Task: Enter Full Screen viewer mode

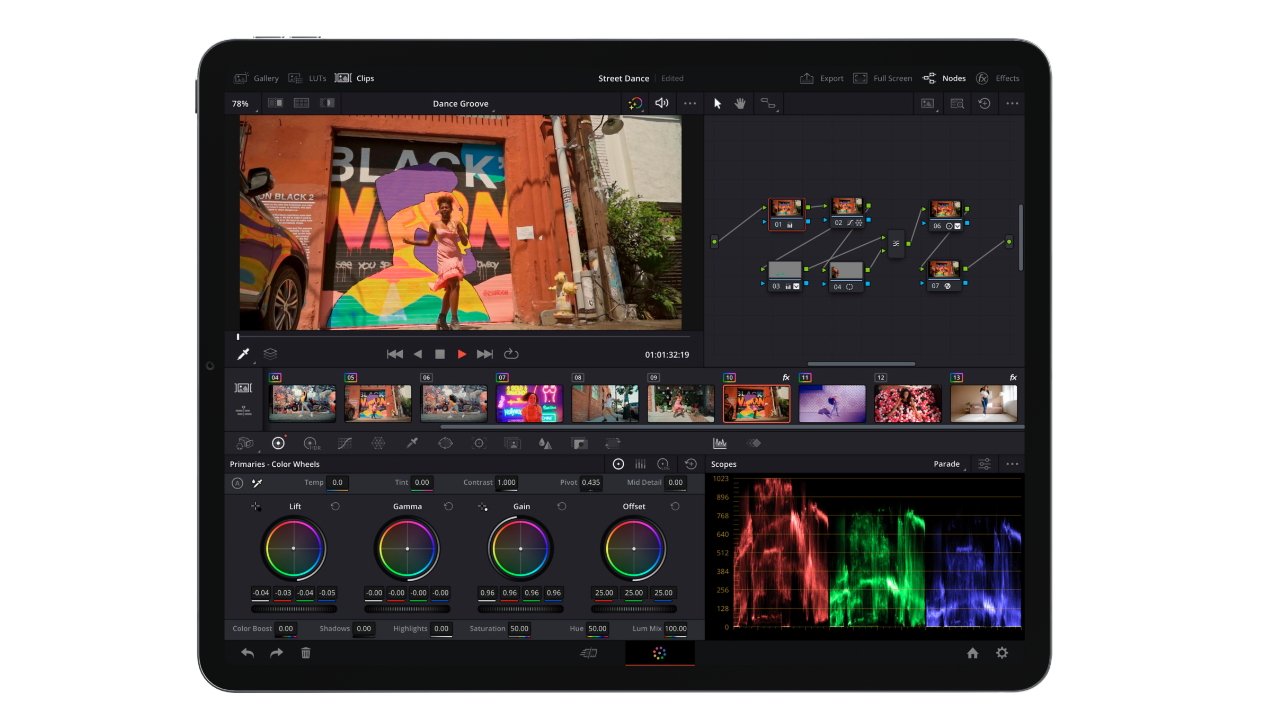Action: (882, 78)
